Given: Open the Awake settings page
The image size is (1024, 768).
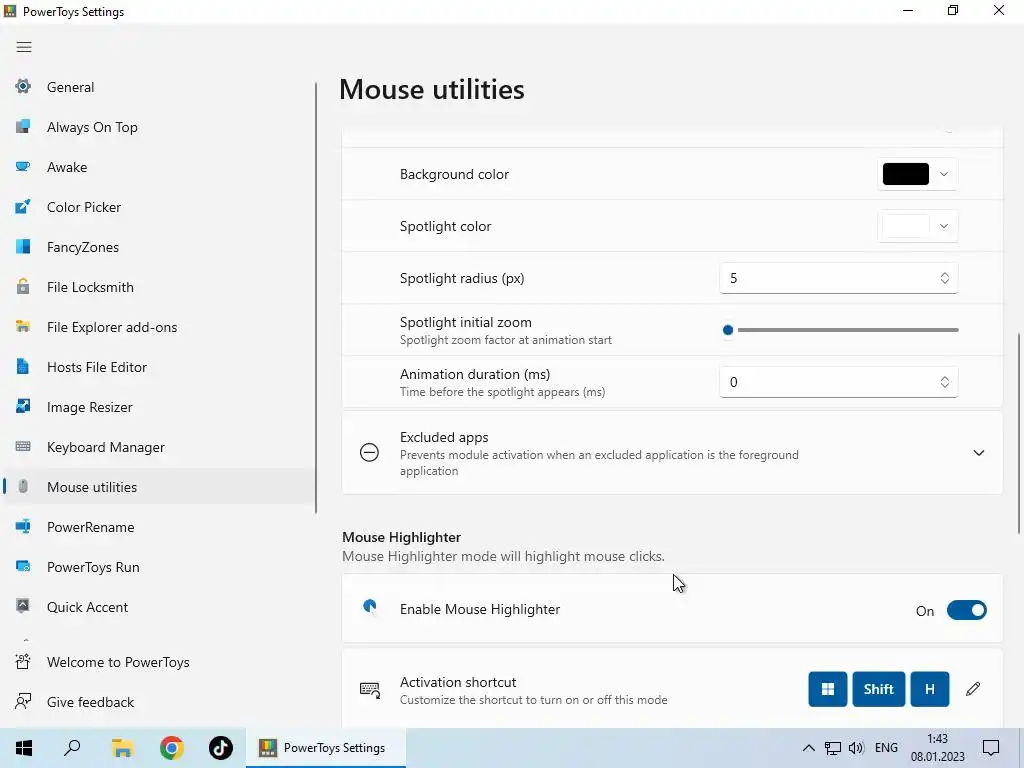Looking at the screenshot, I should point(160,167).
